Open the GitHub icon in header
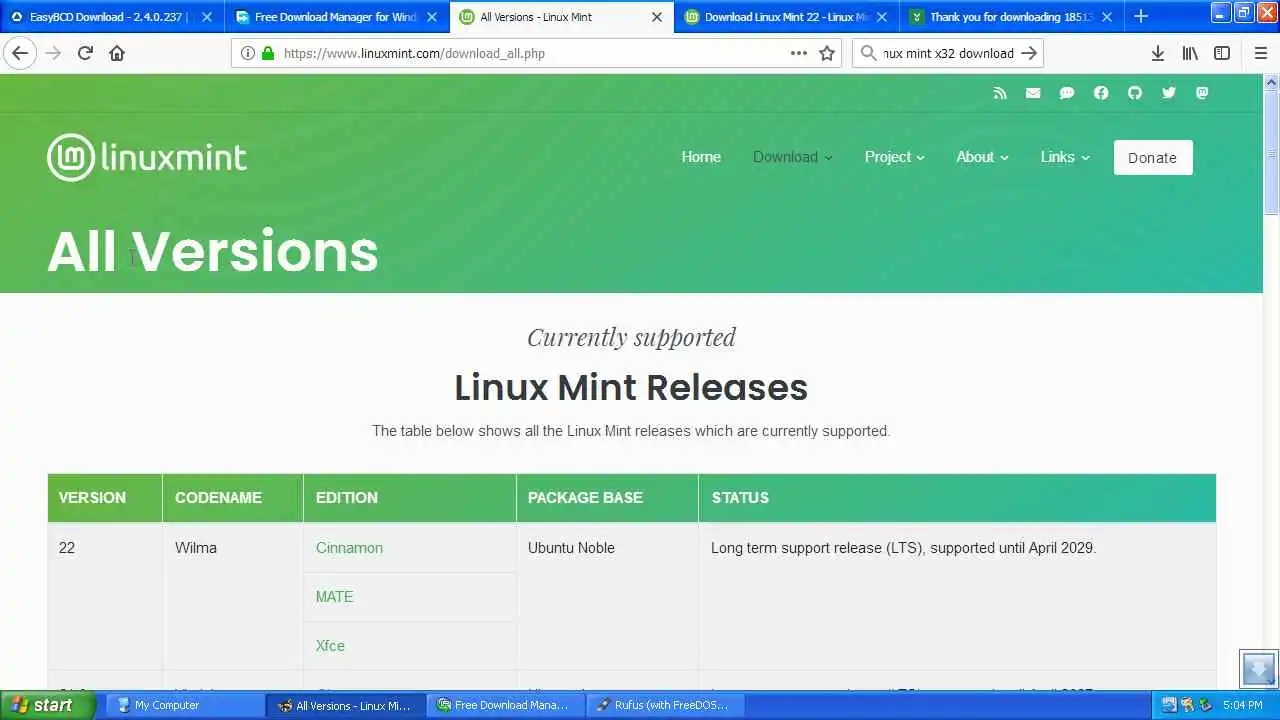Image resolution: width=1280 pixels, height=720 pixels. pyautogui.click(x=1135, y=93)
